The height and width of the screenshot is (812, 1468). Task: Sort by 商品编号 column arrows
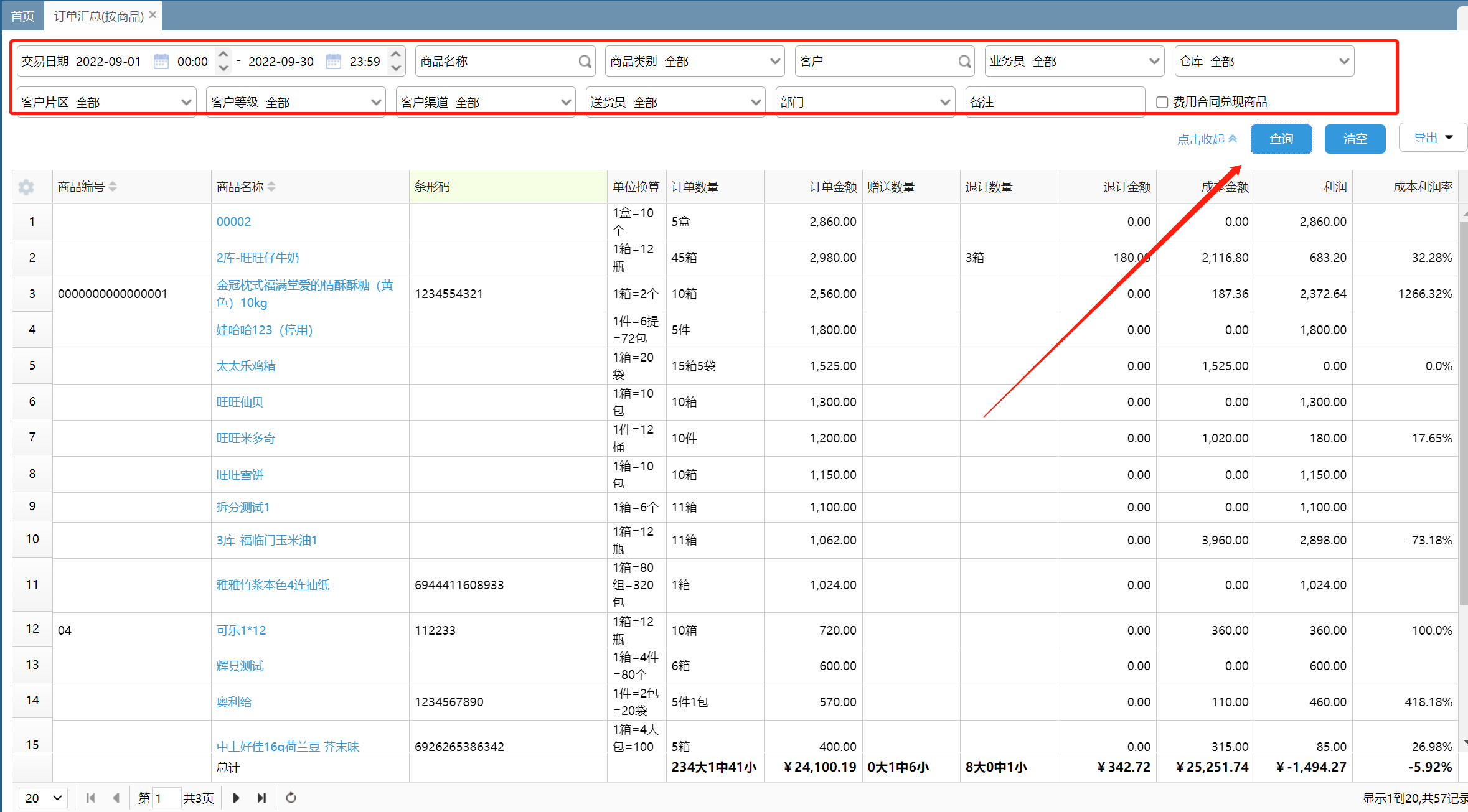click(113, 187)
